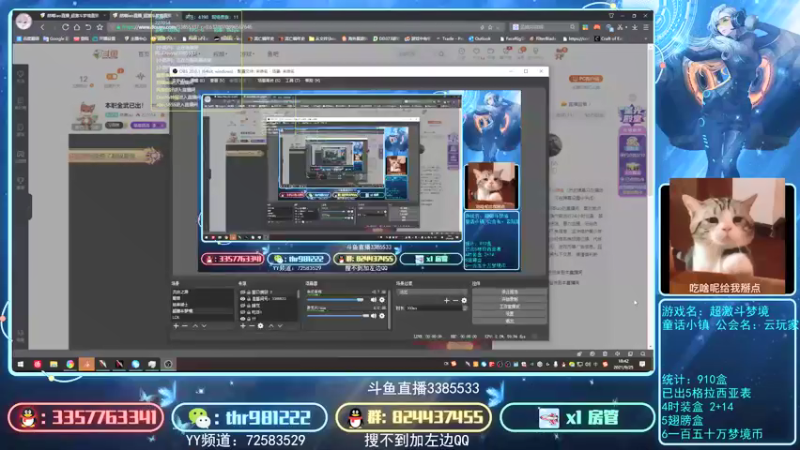
Task: Toggle visibility eye of the bottom OBS source
Action: point(243,319)
